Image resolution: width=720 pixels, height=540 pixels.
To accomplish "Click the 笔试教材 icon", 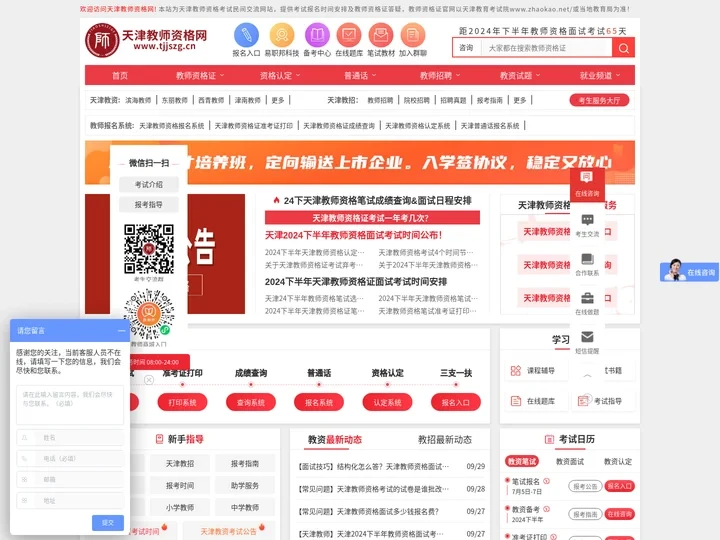I will pyautogui.click(x=381, y=35).
